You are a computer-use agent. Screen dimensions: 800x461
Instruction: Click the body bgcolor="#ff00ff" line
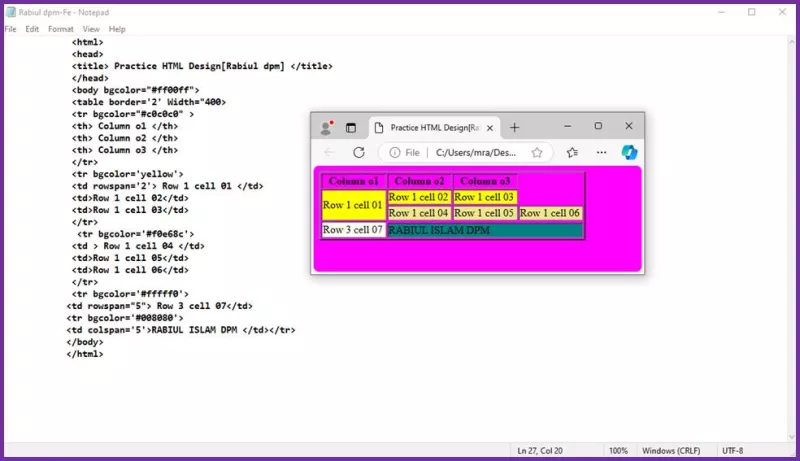[x=136, y=90]
